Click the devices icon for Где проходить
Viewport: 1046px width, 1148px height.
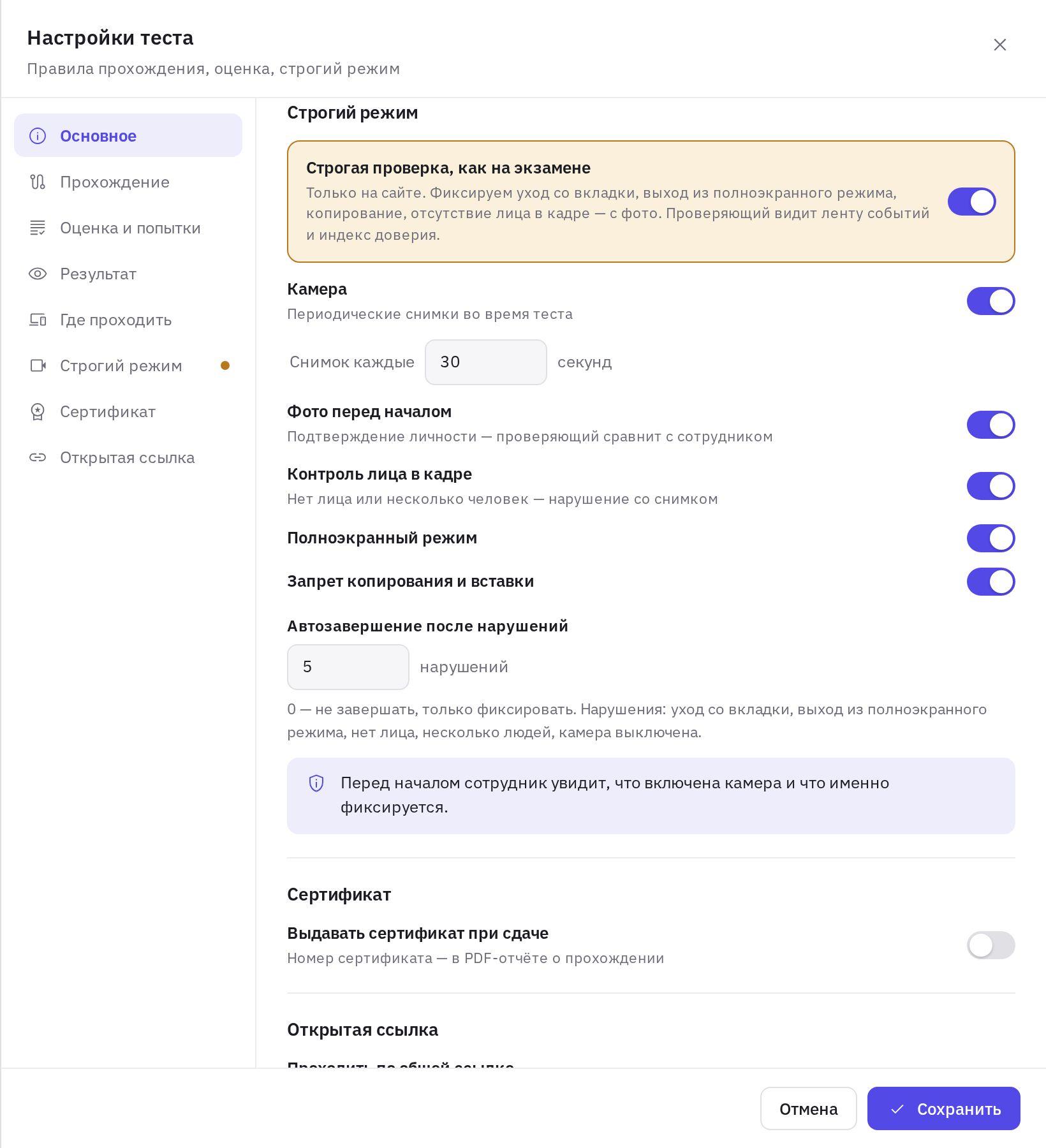tap(38, 320)
